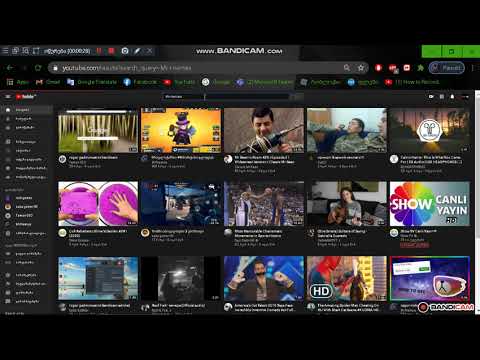Open the YouTube apps grid icon
Viewport: 480px width, 360px height.
[x=442, y=97]
